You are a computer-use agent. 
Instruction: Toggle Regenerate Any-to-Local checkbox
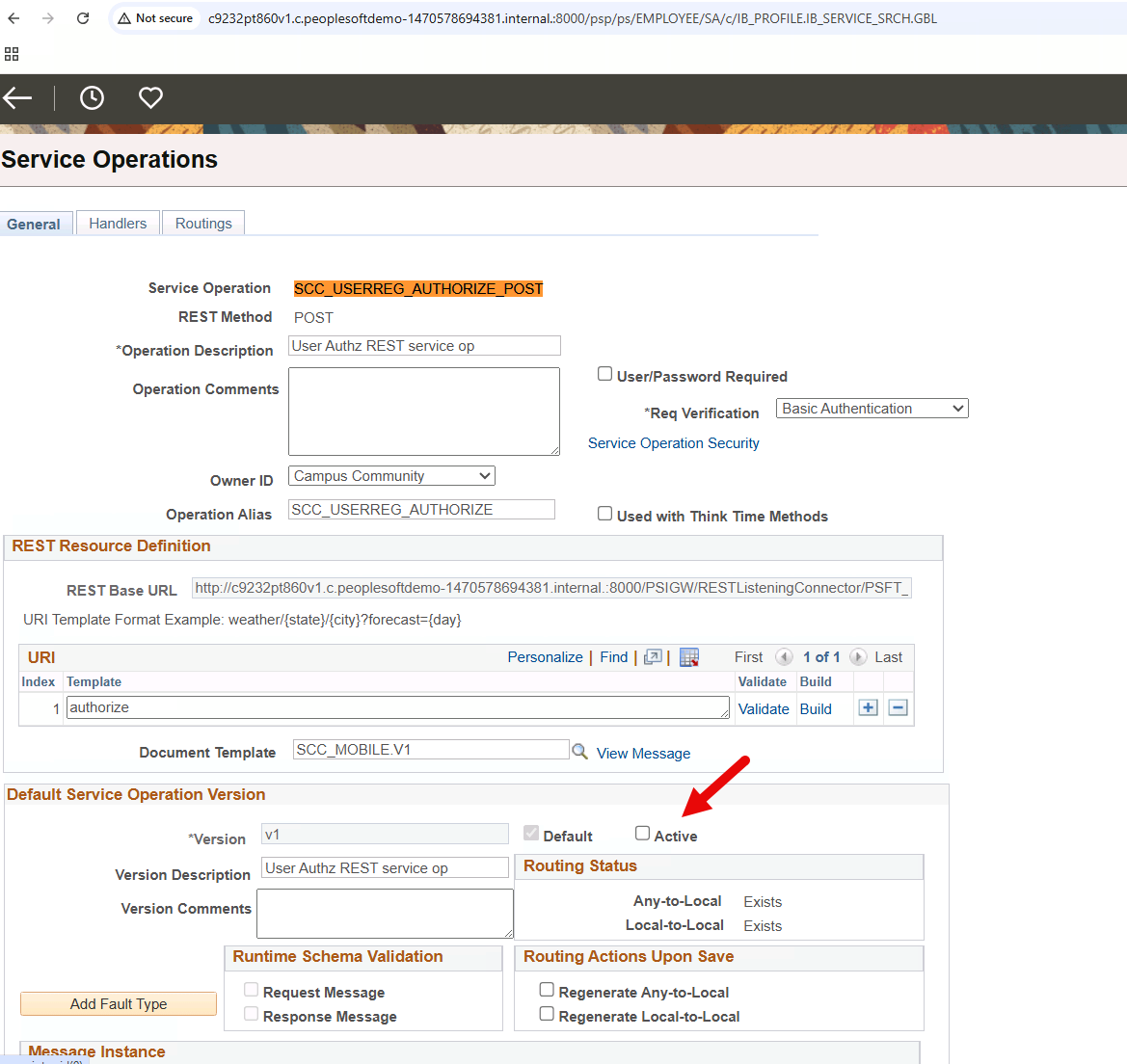point(547,990)
